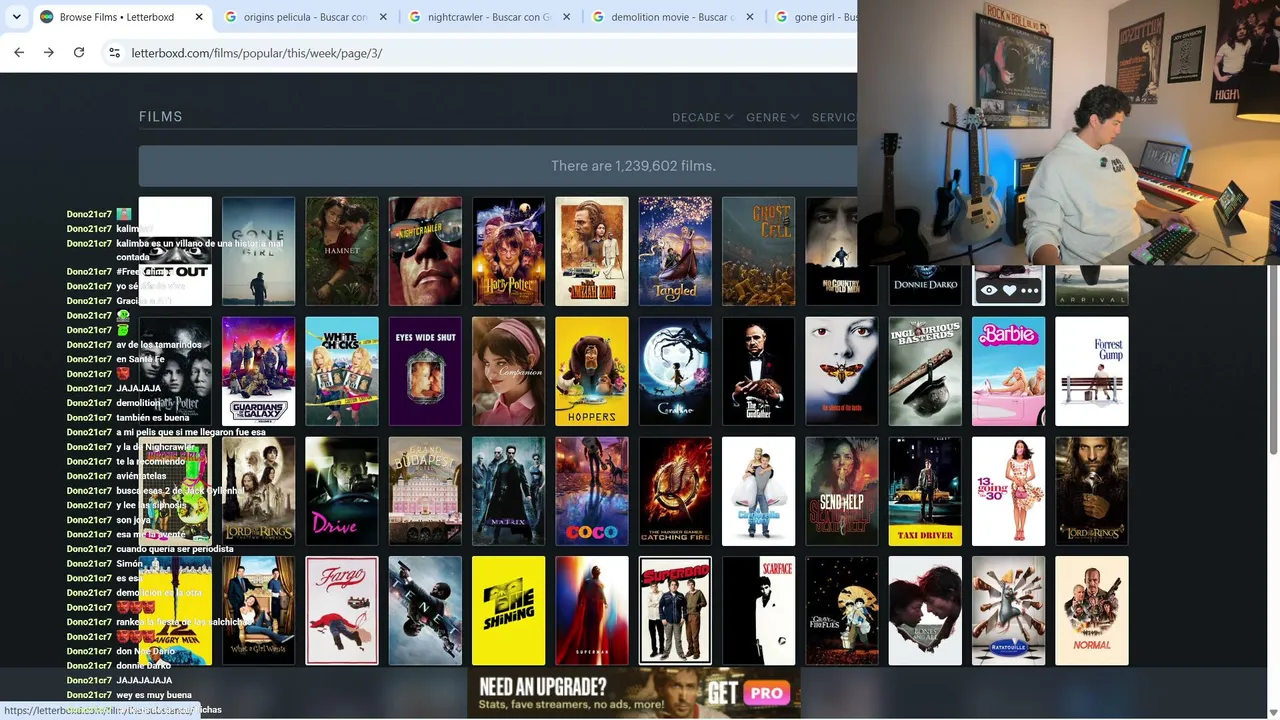This screenshot has height=720, width=1280.
Task: Open the Normal film poster
Action: 1092,611
